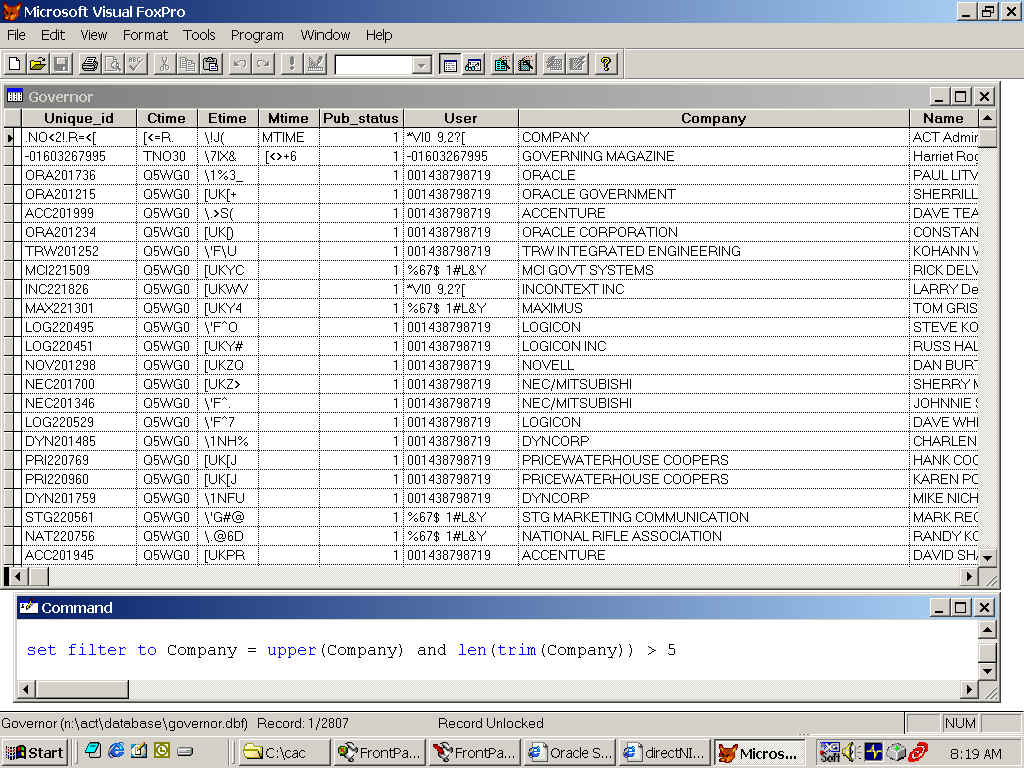Screen dimensions: 1024x768
Task: Click the Ctime column header
Action: pos(167,118)
